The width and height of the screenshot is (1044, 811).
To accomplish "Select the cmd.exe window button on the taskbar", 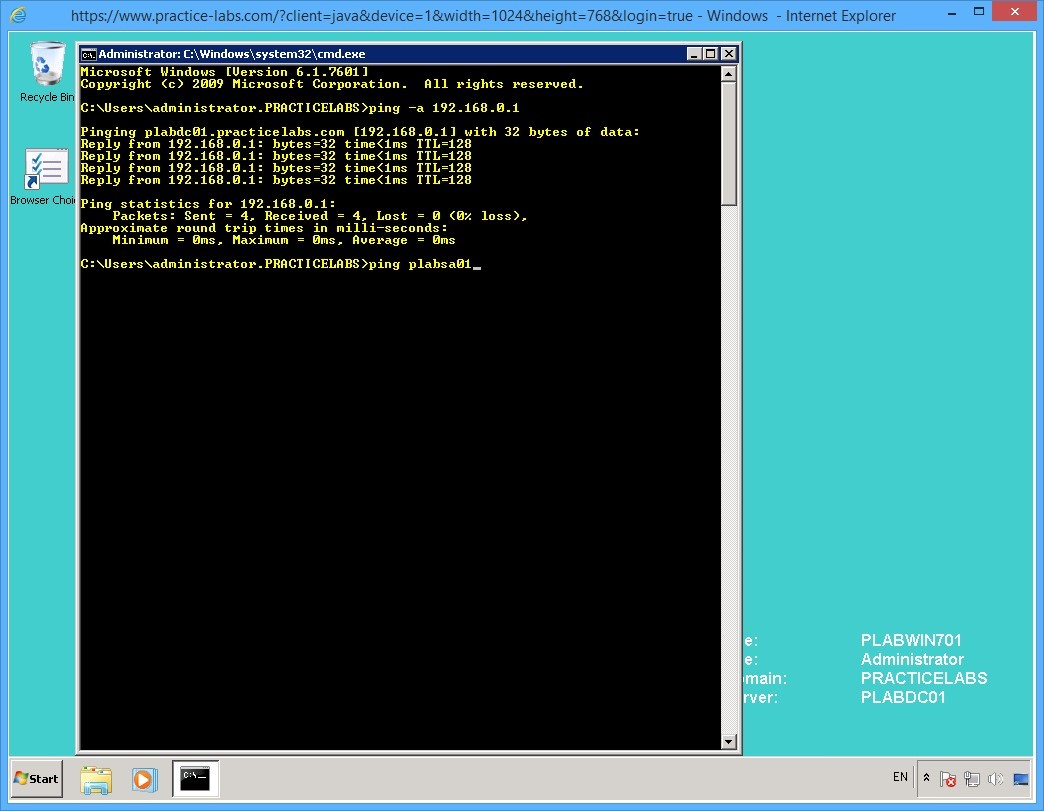I will tap(195, 779).
